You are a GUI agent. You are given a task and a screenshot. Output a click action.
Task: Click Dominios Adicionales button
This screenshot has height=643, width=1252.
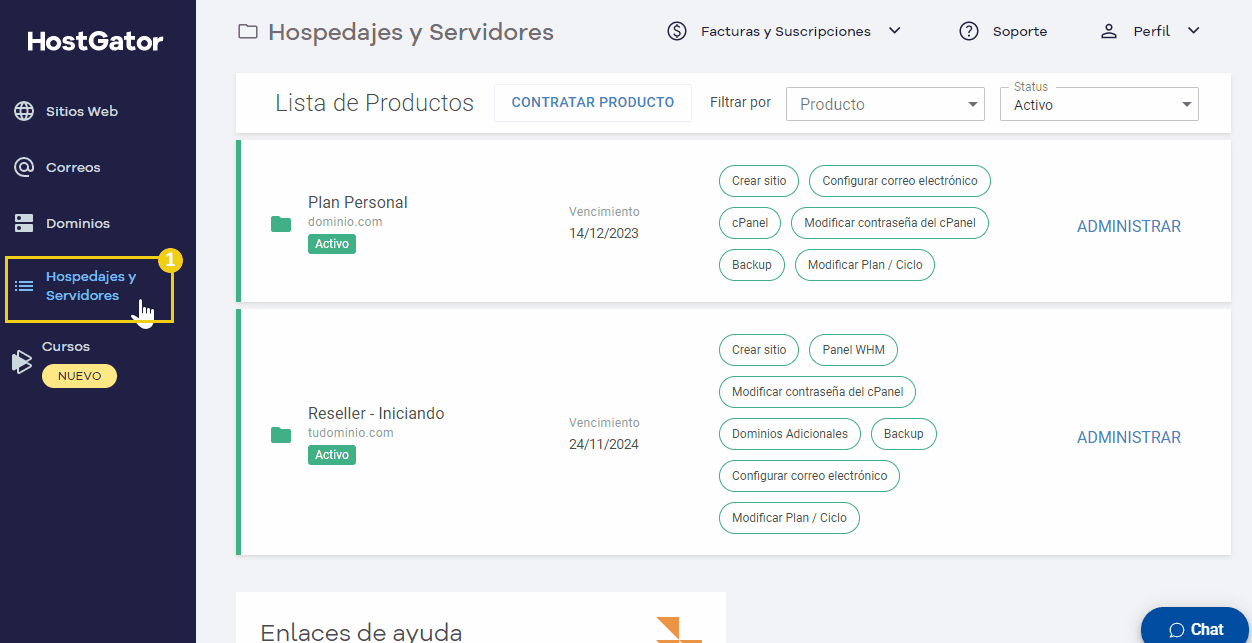click(790, 434)
